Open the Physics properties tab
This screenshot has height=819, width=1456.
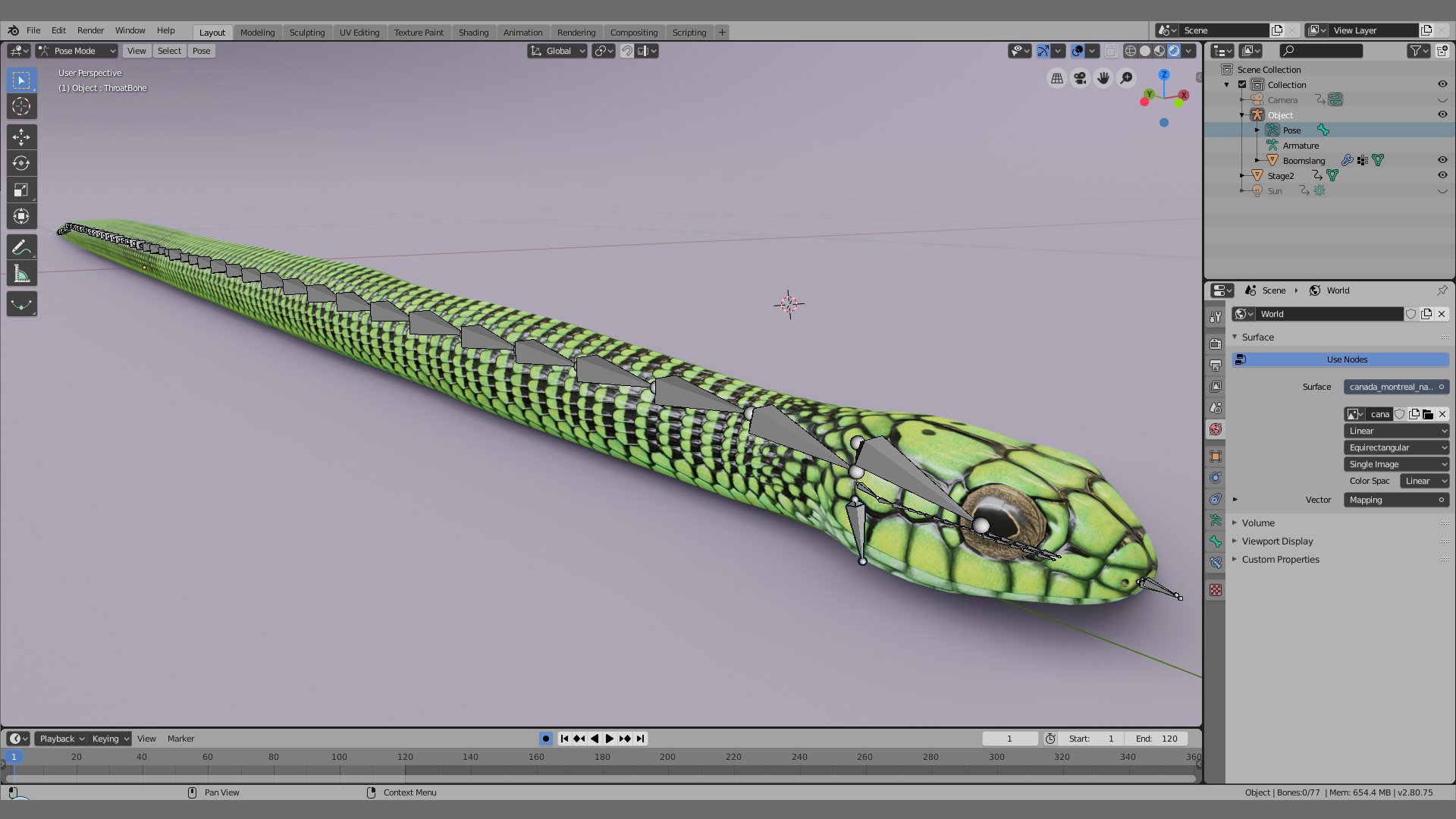pyautogui.click(x=1216, y=477)
